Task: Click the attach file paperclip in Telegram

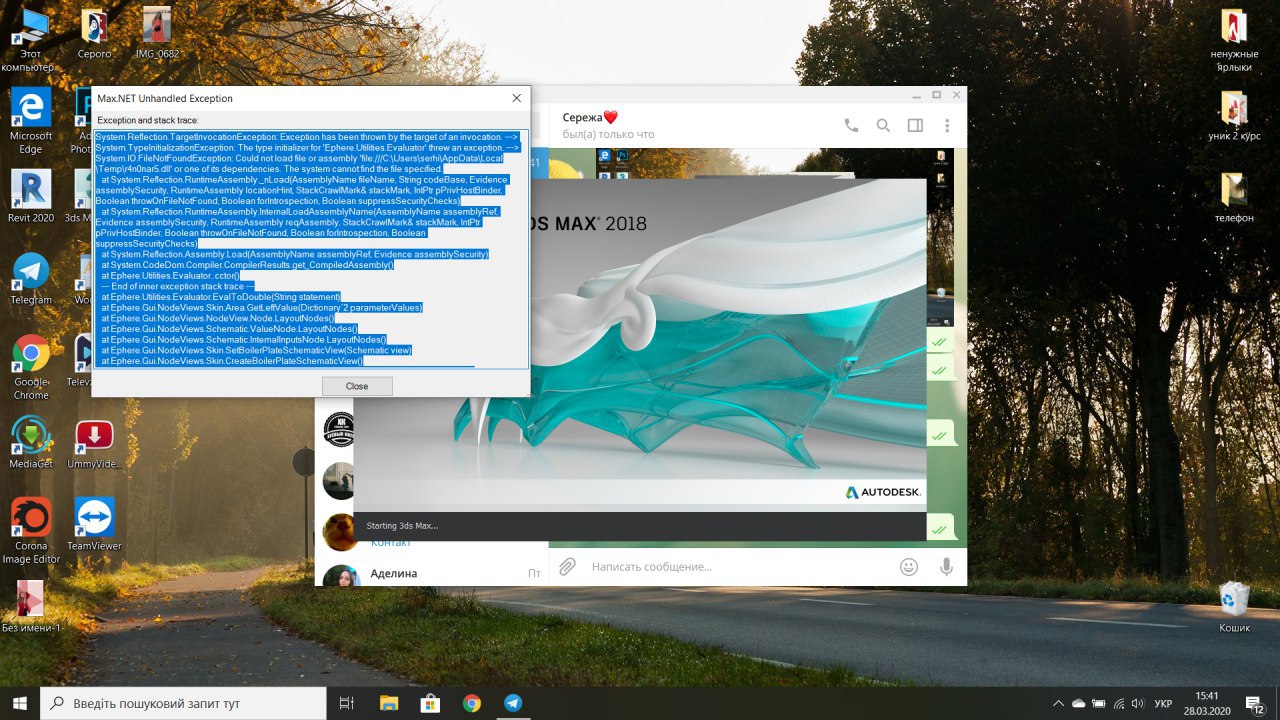Action: pyautogui.click(x=567, y=566)
